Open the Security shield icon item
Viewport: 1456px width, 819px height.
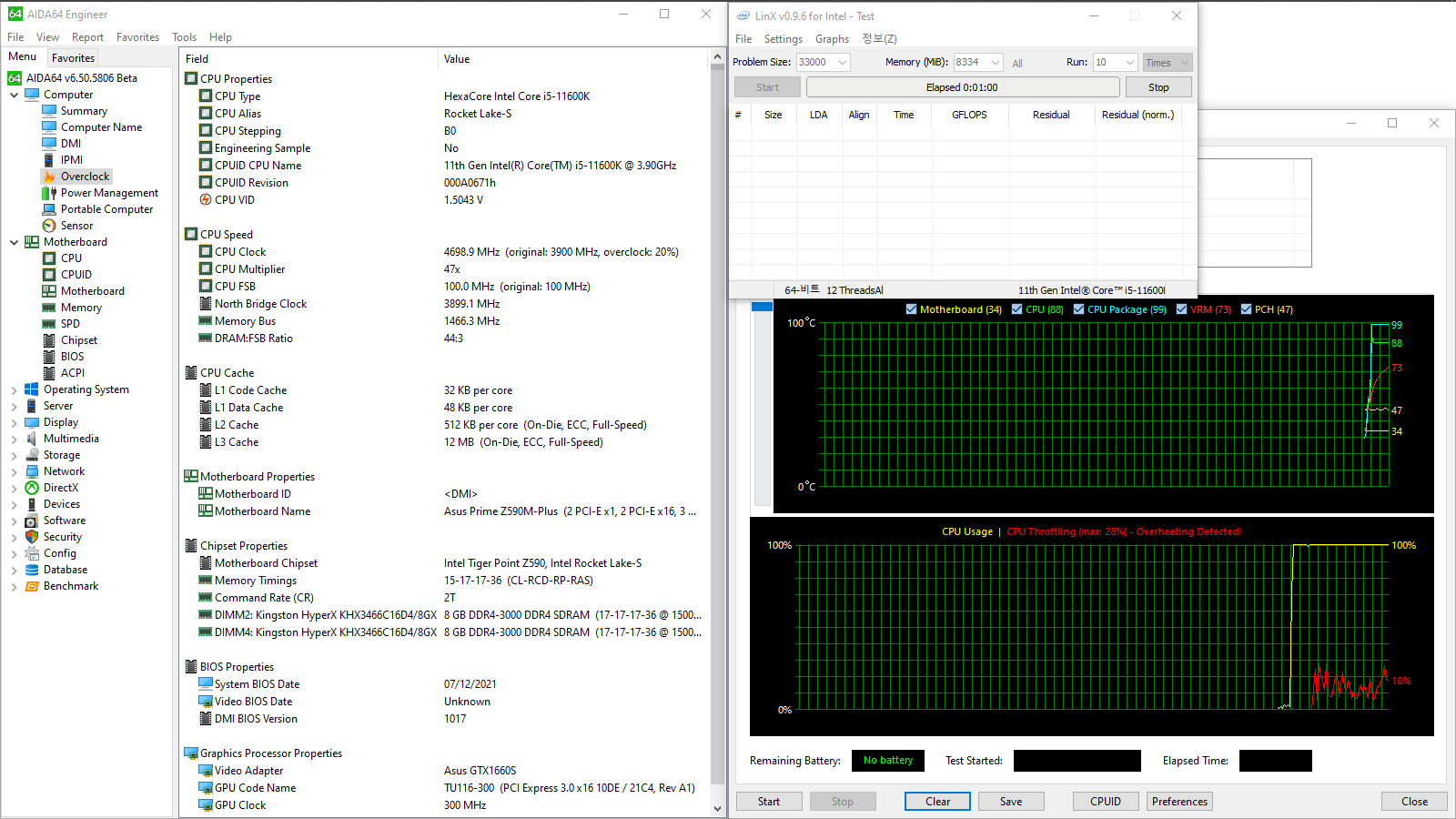coord(32,537)
